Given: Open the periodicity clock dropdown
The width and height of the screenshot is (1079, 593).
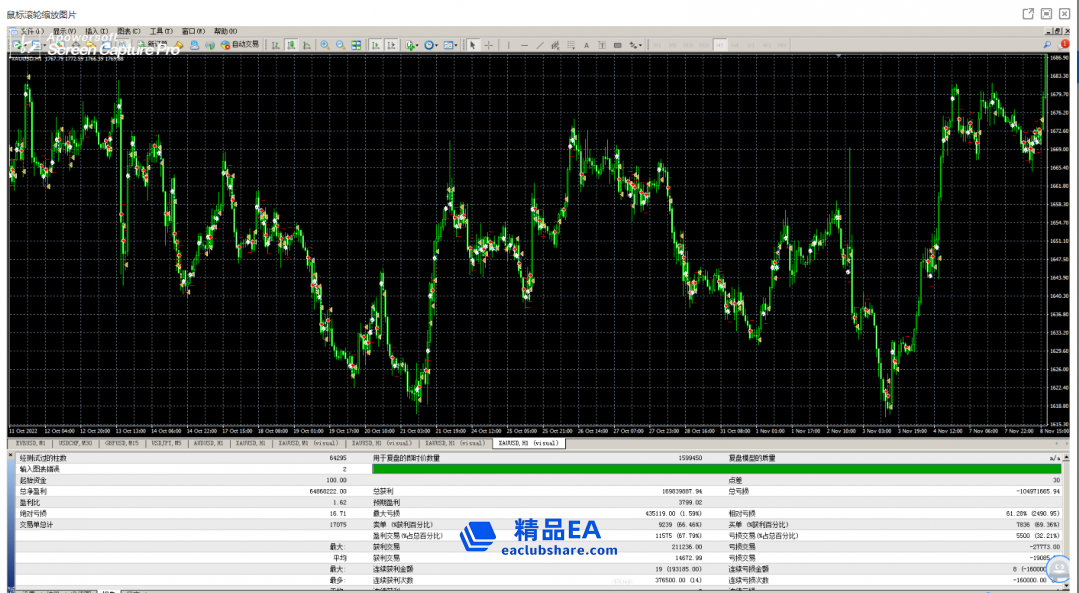Looking at the screenshot, I should pyautogui.click(x=431, y=45).
